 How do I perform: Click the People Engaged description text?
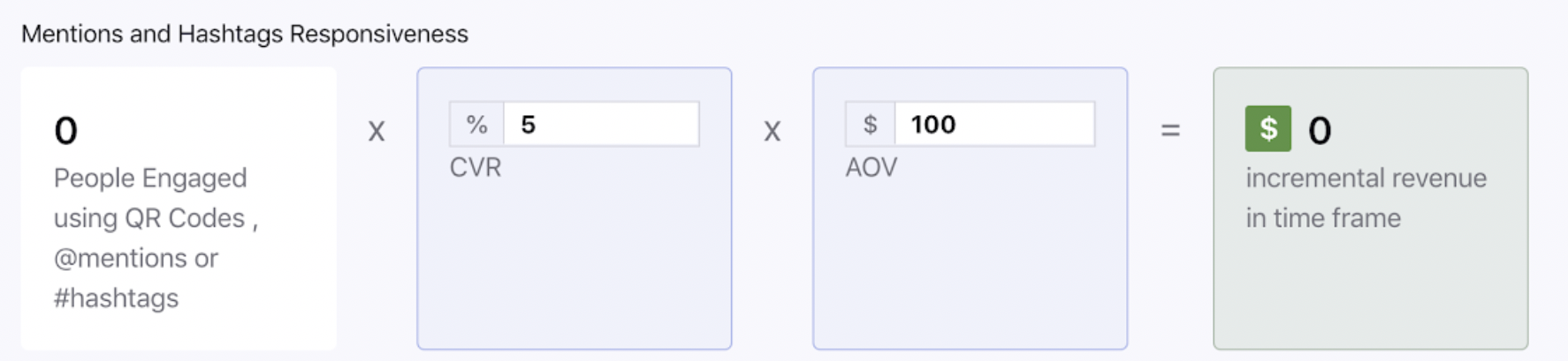(x=156, y=238)
